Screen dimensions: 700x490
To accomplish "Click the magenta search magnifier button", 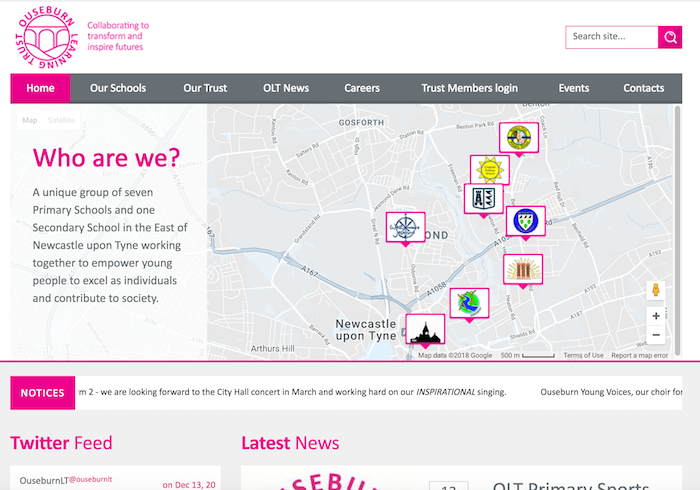I will pyautogui.click(x=670, y=37).
